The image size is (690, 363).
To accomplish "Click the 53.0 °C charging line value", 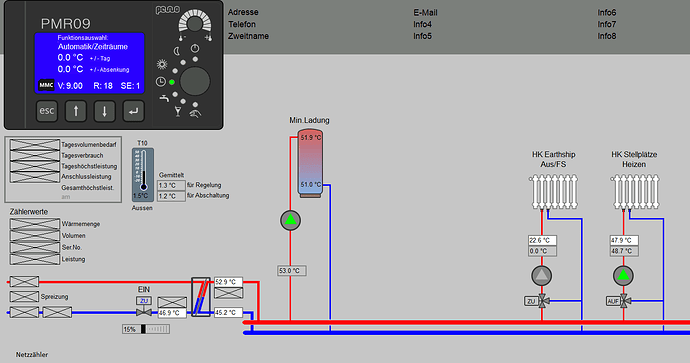I will pos(292,271).
